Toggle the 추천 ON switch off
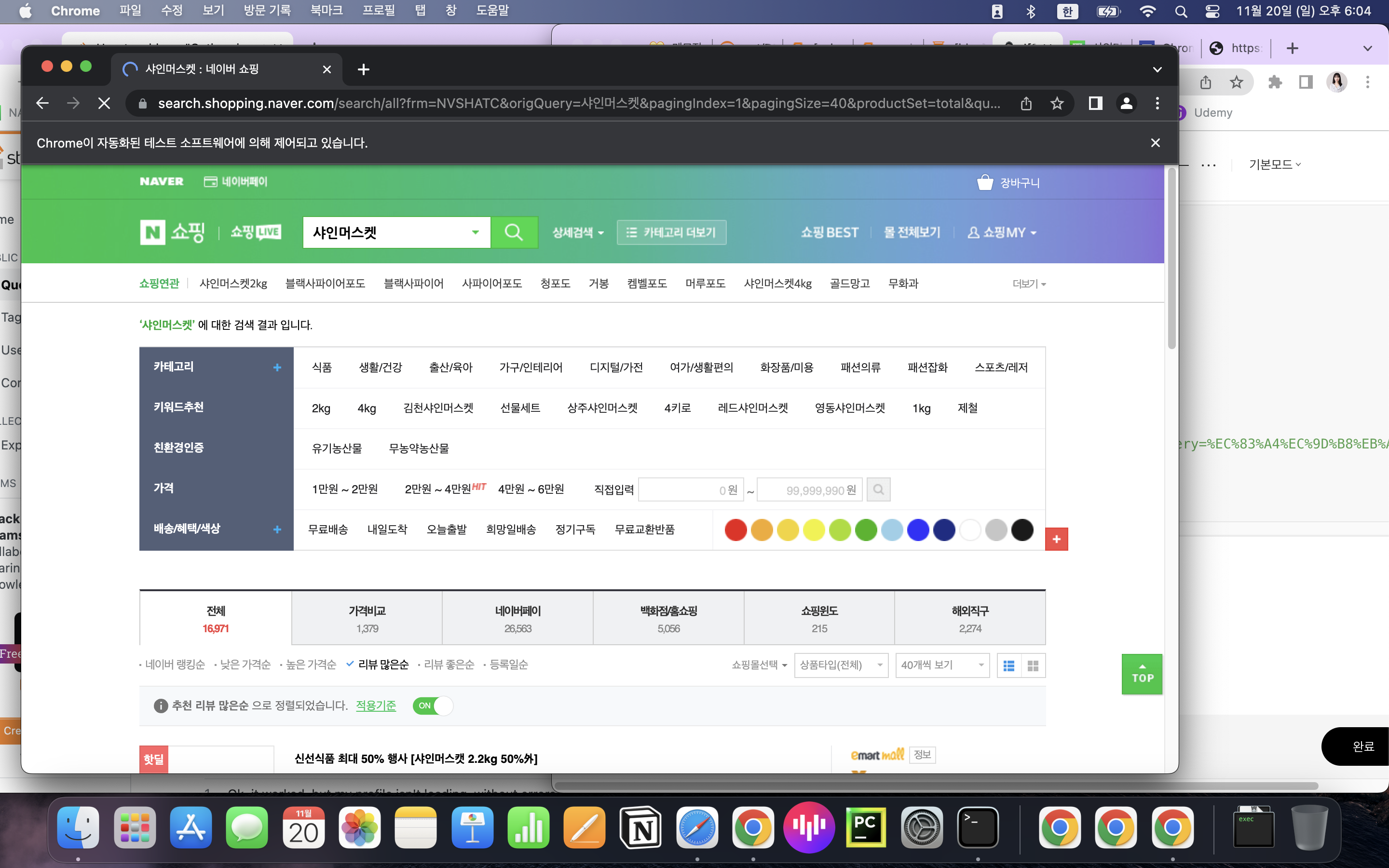 click(x=432, y=705)
